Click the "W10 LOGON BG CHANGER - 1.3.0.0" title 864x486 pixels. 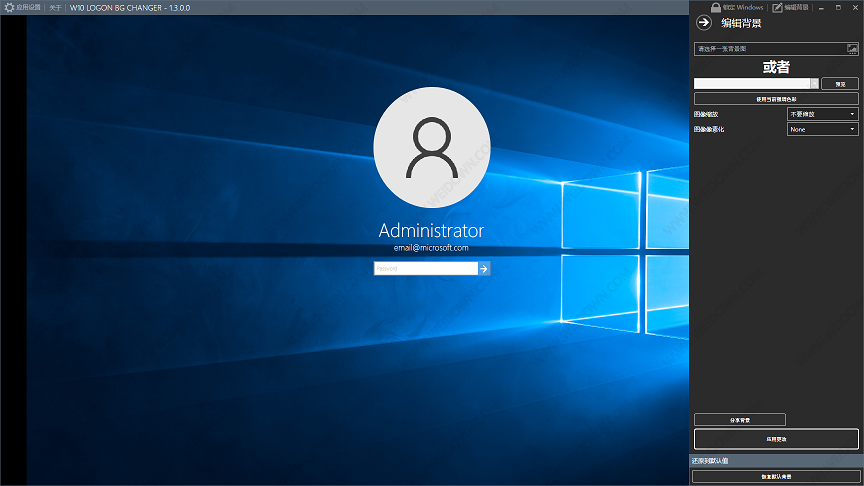point(129,8)
